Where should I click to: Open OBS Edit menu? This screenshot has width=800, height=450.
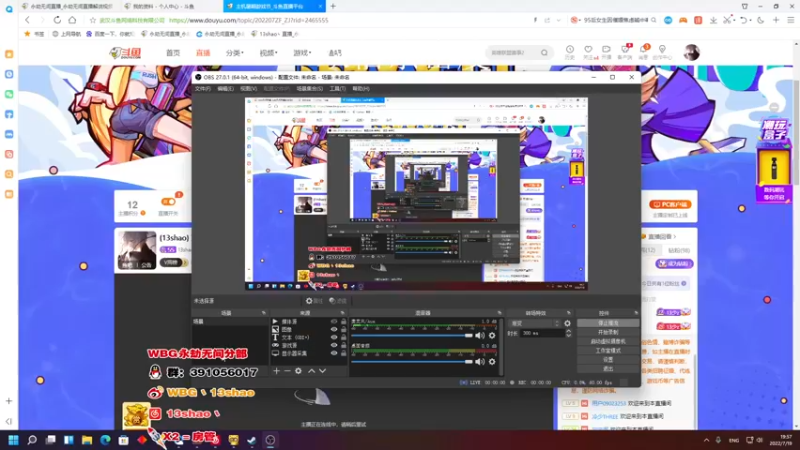click(x=225, y=89)
